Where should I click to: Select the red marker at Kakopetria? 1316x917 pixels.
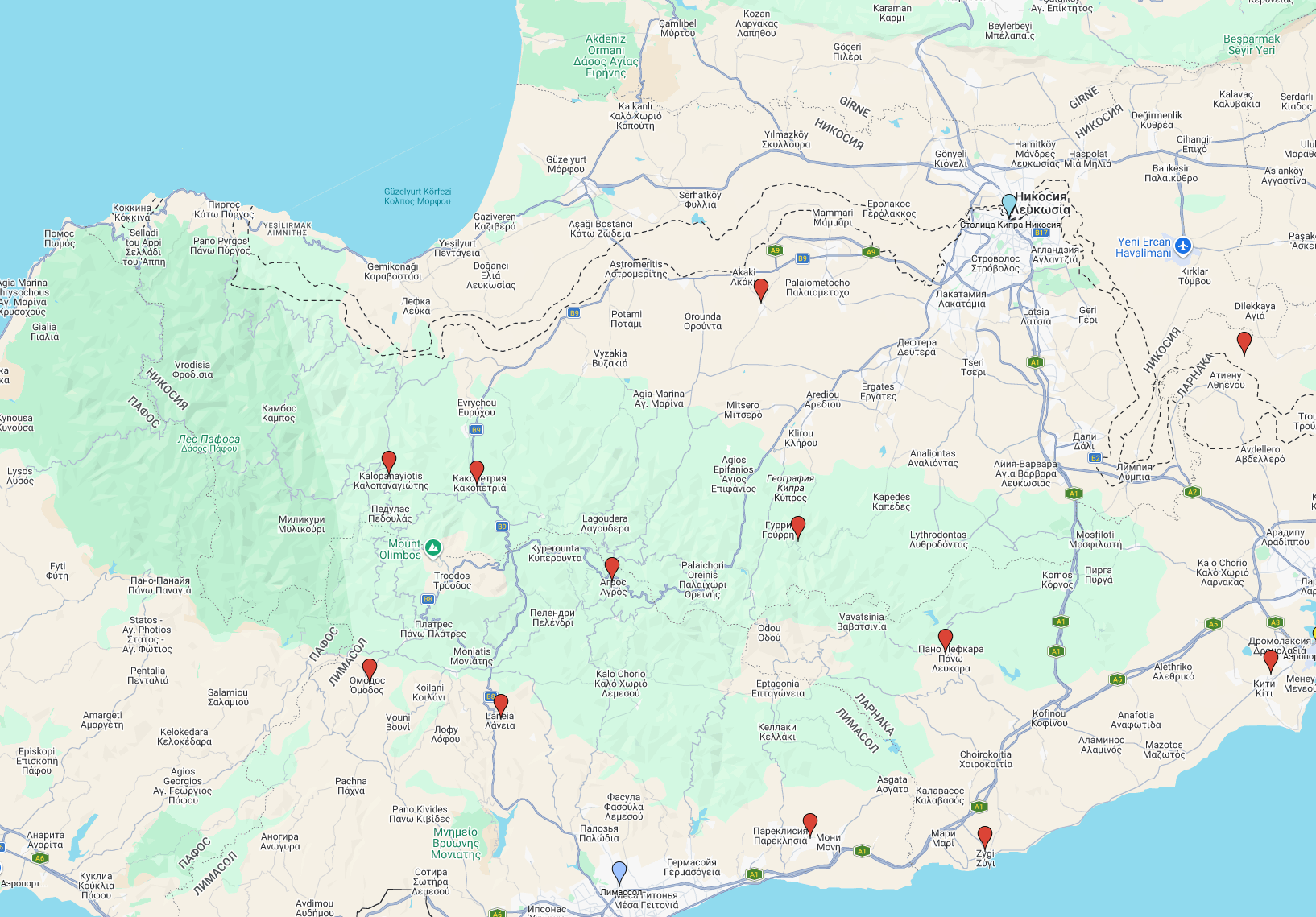click(x=477, y=473)
